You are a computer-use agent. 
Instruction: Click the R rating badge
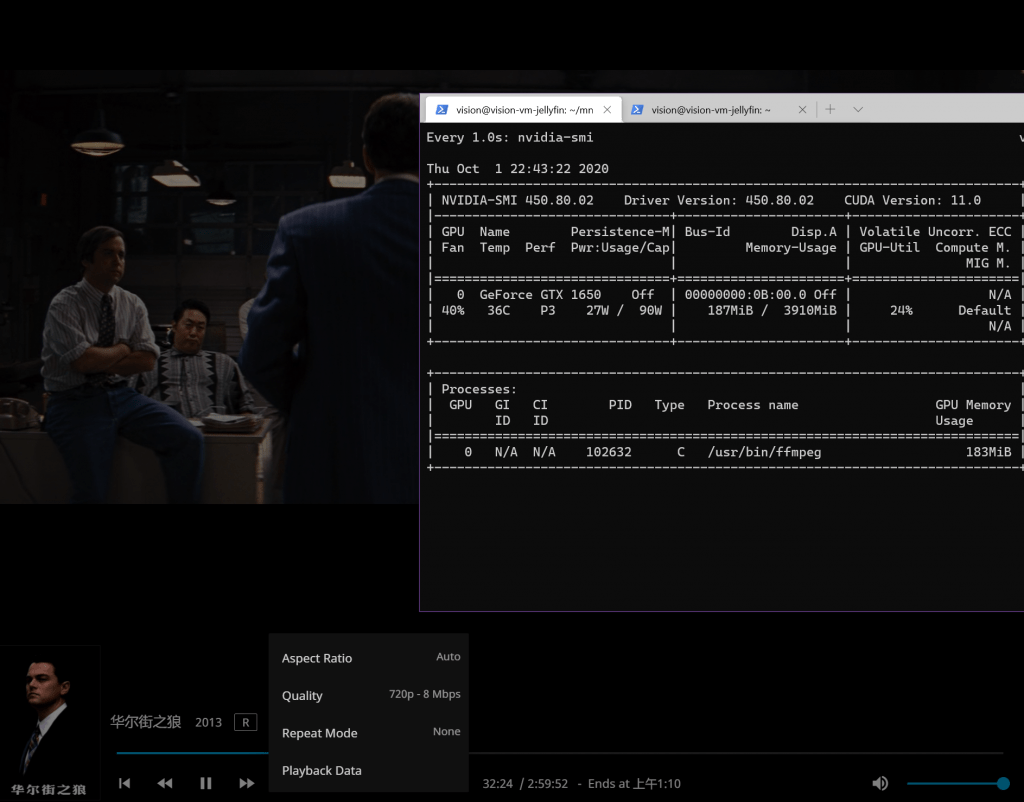(246, 722)
